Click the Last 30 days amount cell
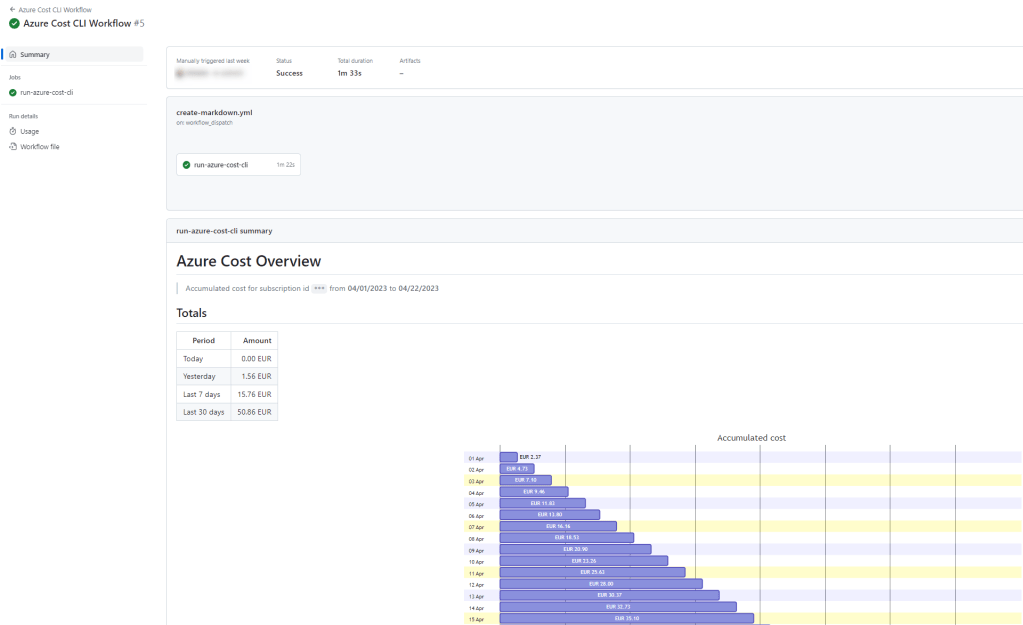The height and width of the screenshot is (625, 1023). tap(254, 412)
